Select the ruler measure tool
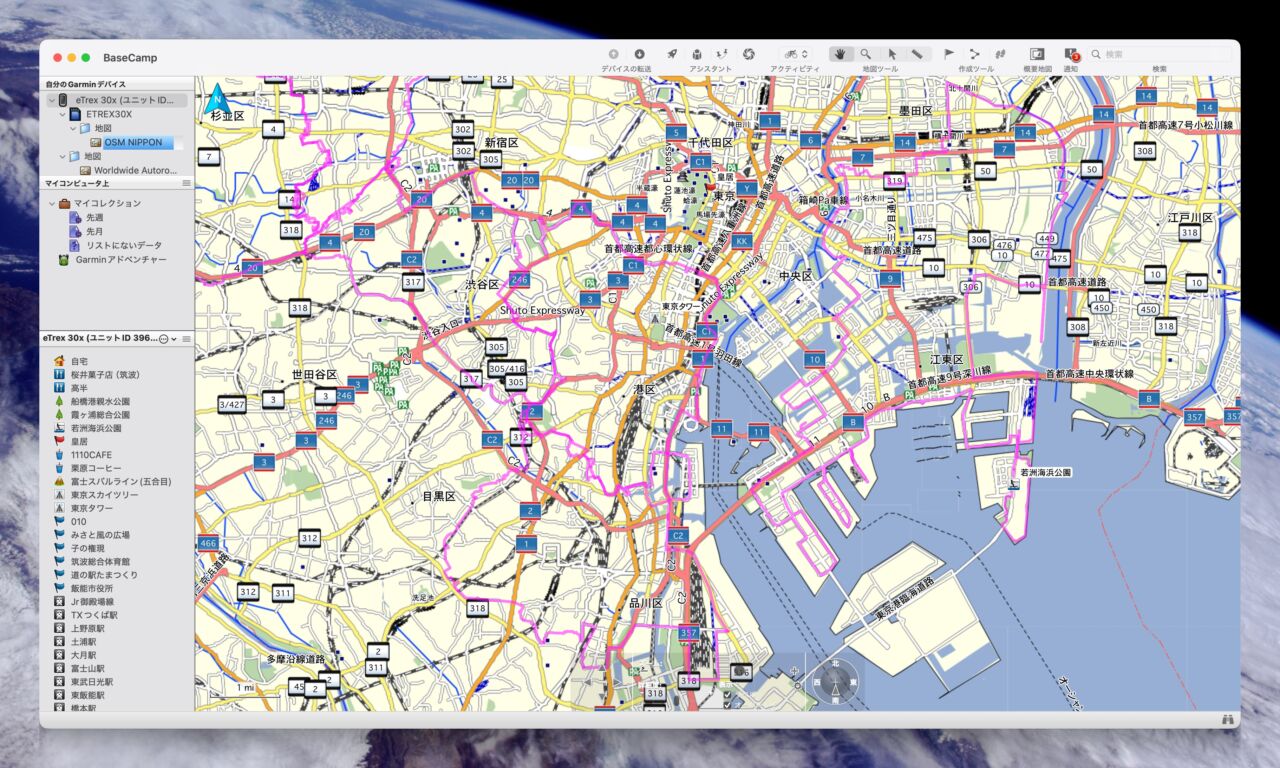The height and width of the screenshot is (768, 1280). click(x=917, y=54)
